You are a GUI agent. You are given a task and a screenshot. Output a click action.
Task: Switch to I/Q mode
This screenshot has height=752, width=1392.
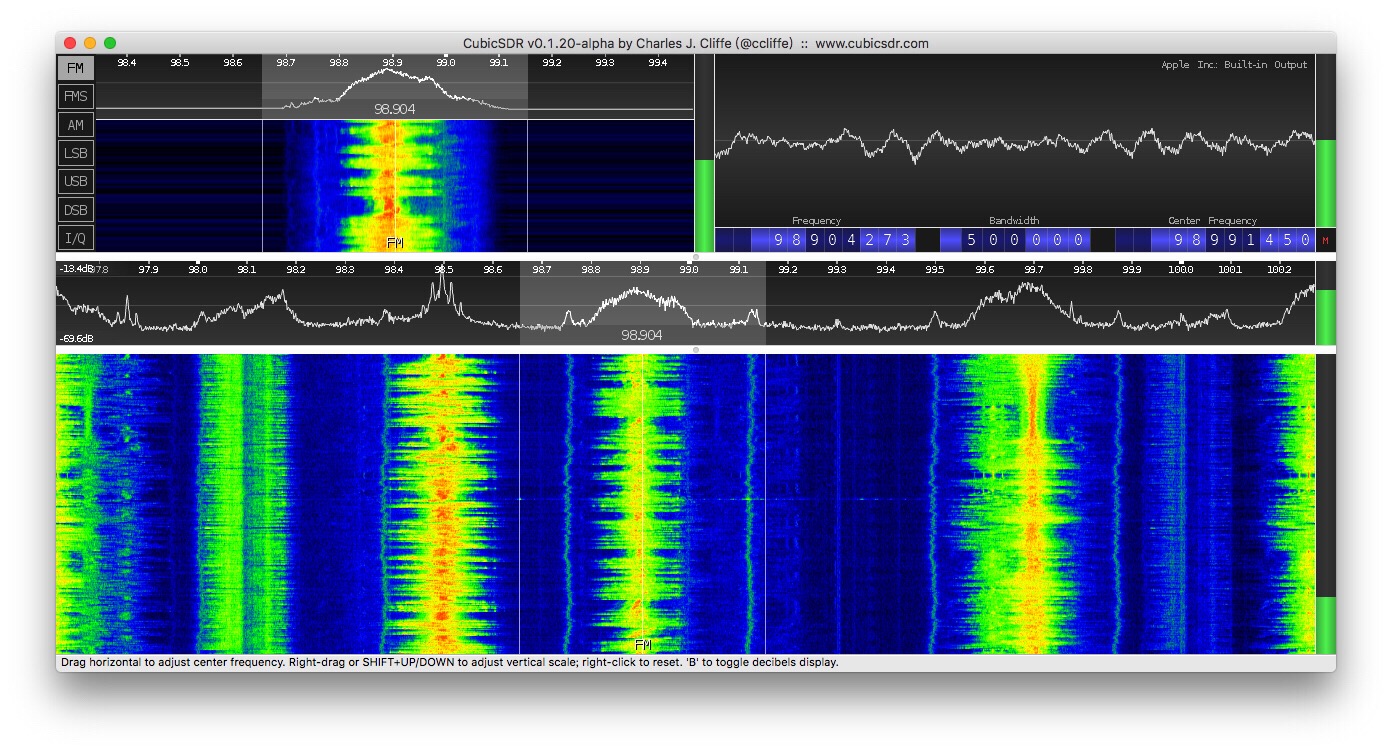pyautogui.click(x=75, y=238)
